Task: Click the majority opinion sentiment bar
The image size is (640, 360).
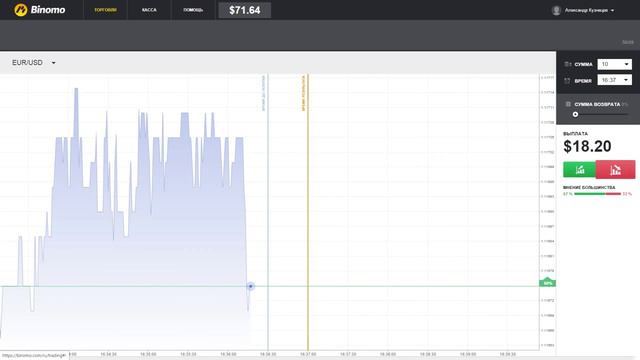Action: tap(597, 194)
